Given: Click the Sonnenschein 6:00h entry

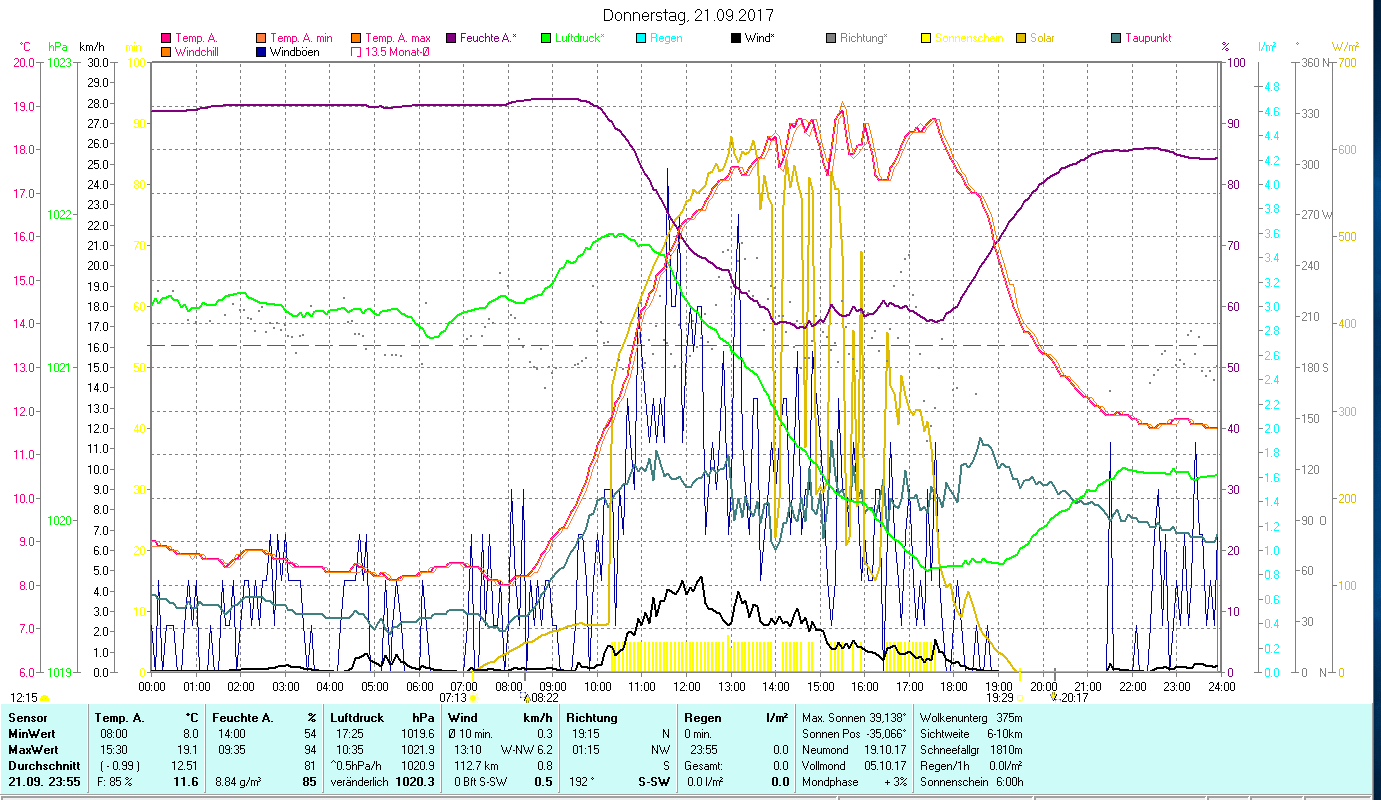Looking at the screenshot, I should click(x=970, y=781).
